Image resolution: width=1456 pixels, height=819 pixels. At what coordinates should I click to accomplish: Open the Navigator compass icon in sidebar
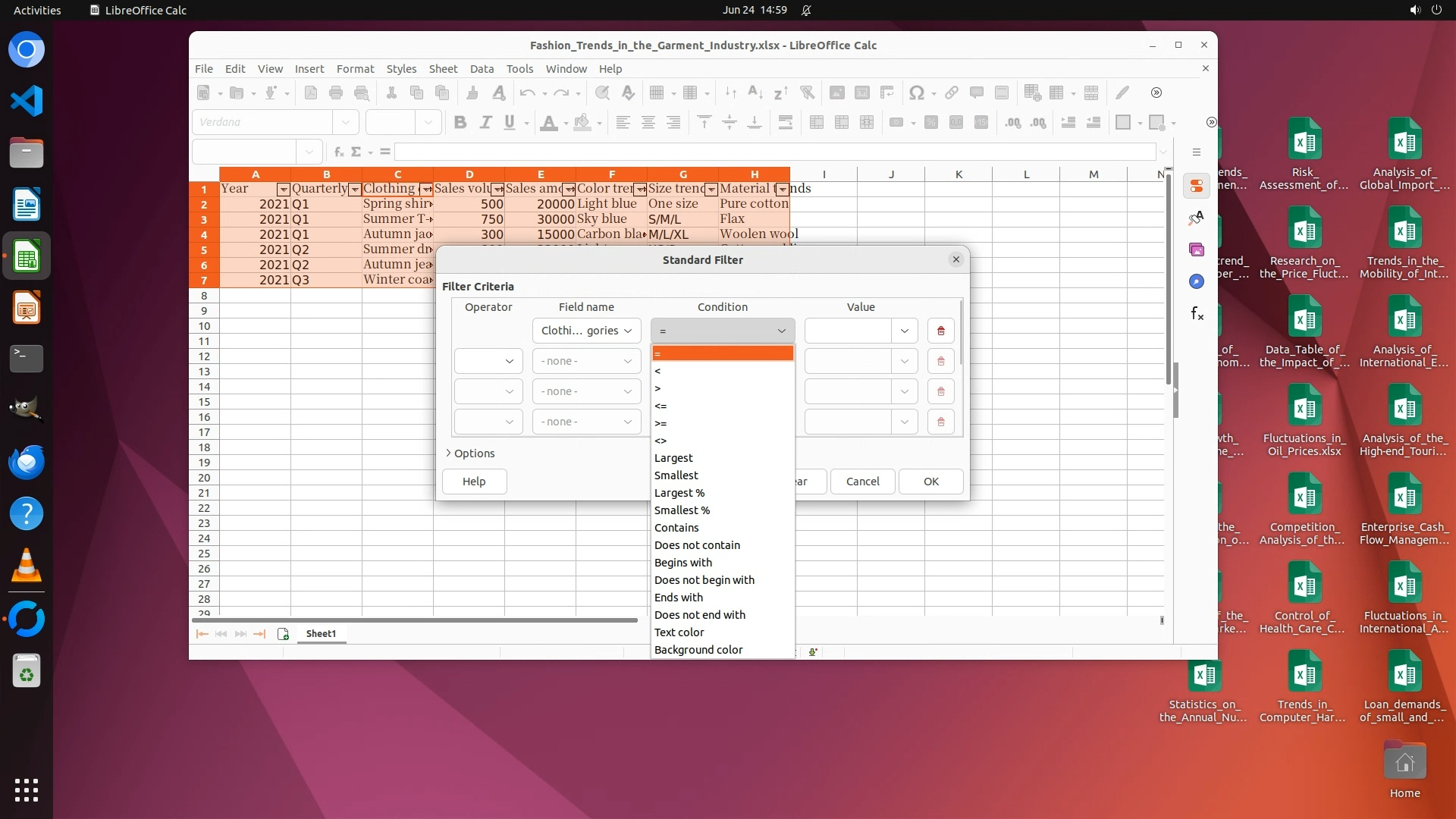tap(1197, 281)
